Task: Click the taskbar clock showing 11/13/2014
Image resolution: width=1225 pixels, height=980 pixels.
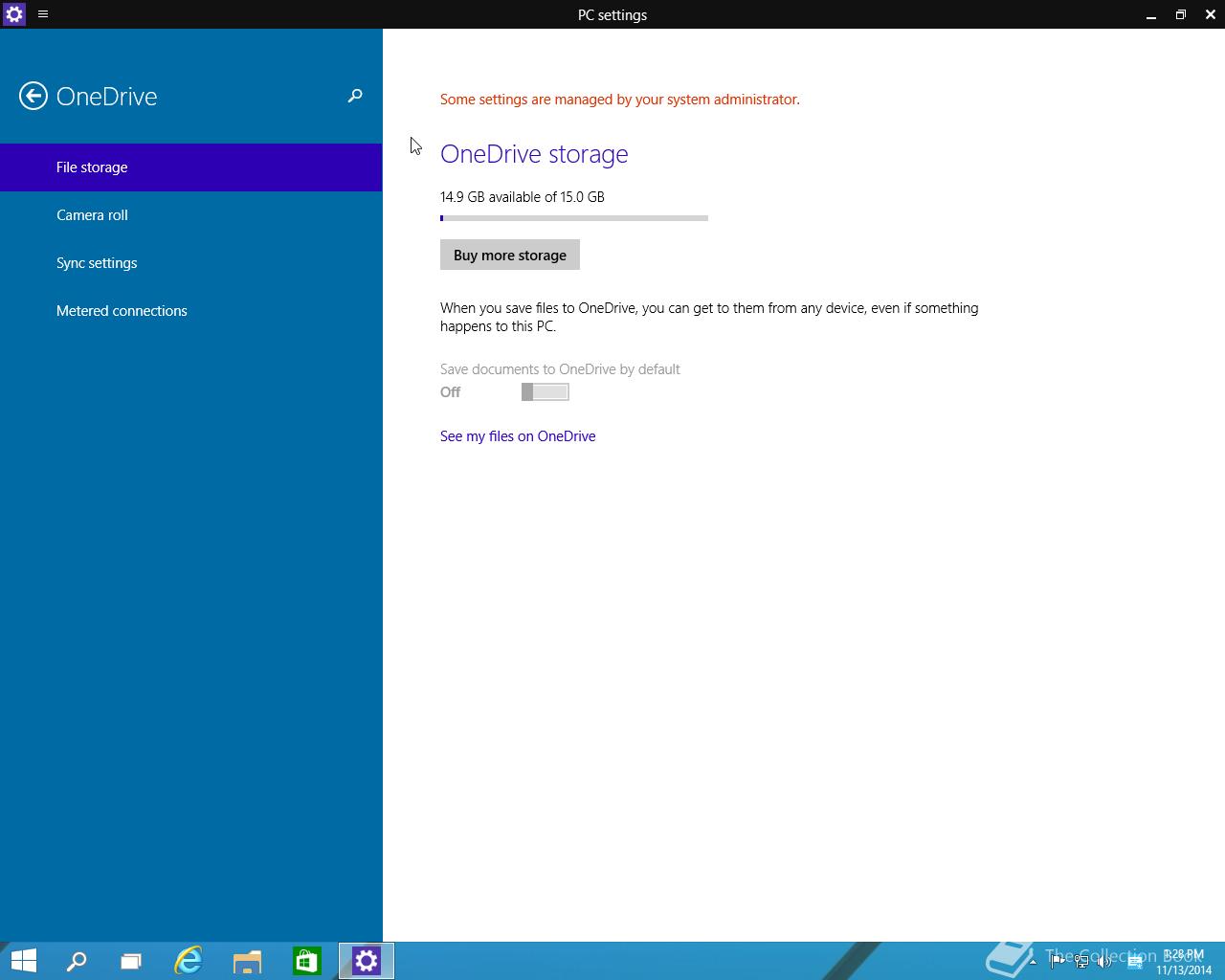Action: (x=1184, y=962)
